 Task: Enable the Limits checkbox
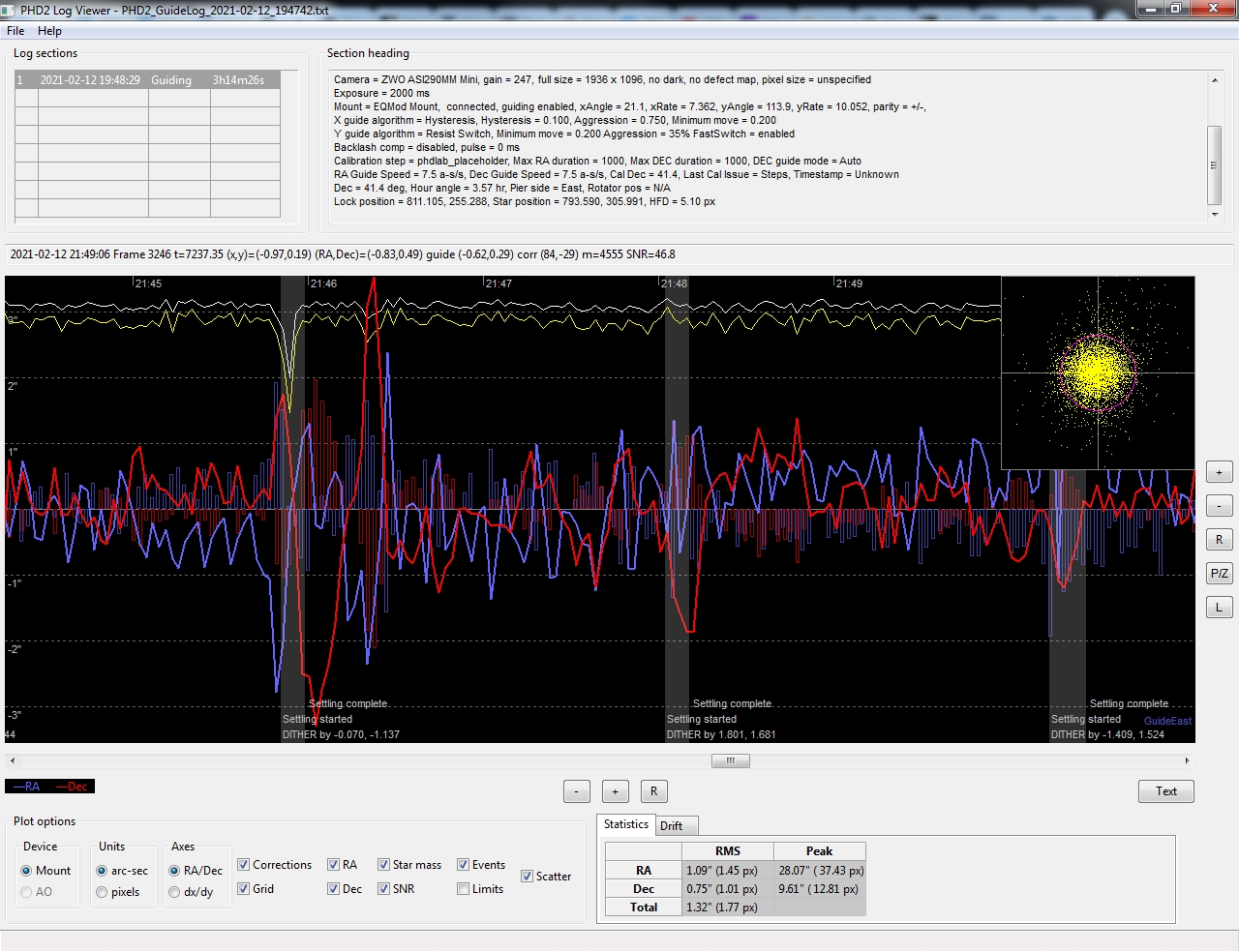[464, 889]
